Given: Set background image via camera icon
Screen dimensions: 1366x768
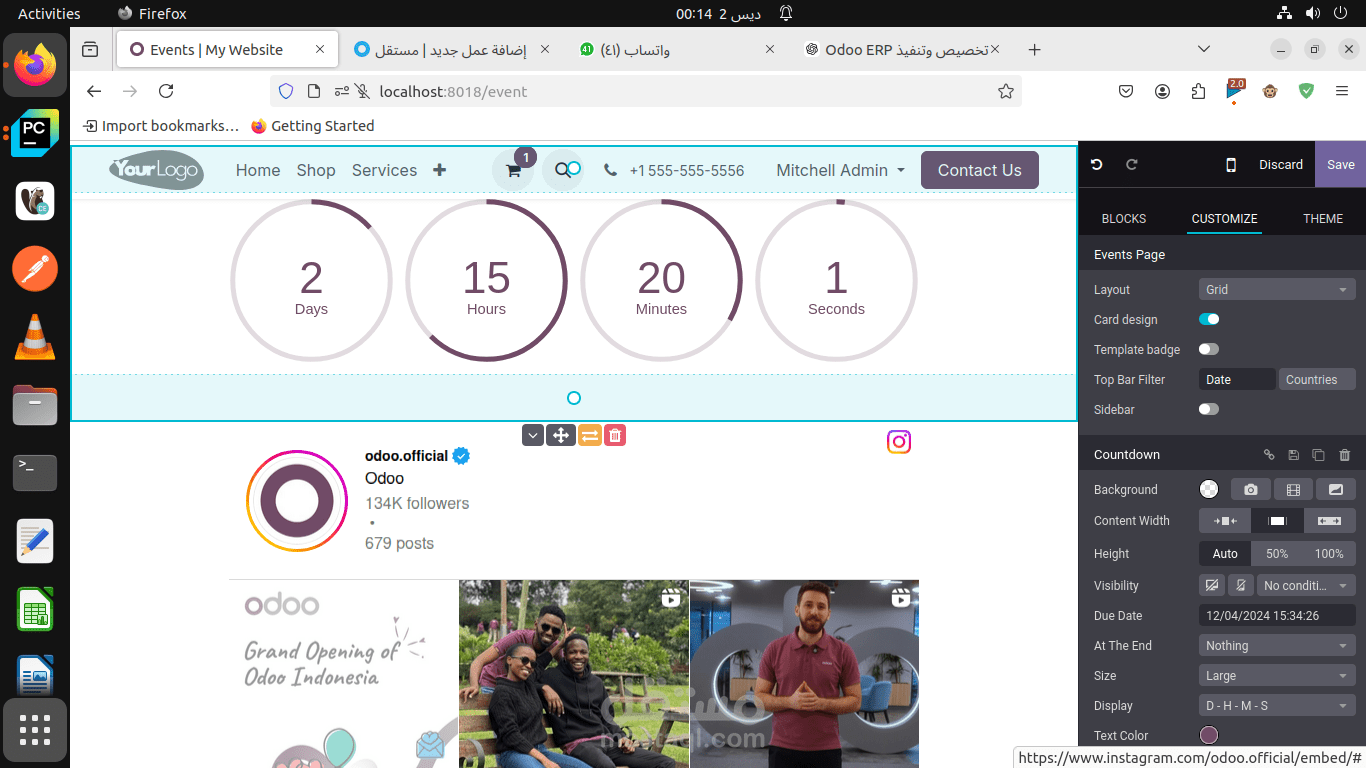Looking at the screenshot, I should (1250, 489).
